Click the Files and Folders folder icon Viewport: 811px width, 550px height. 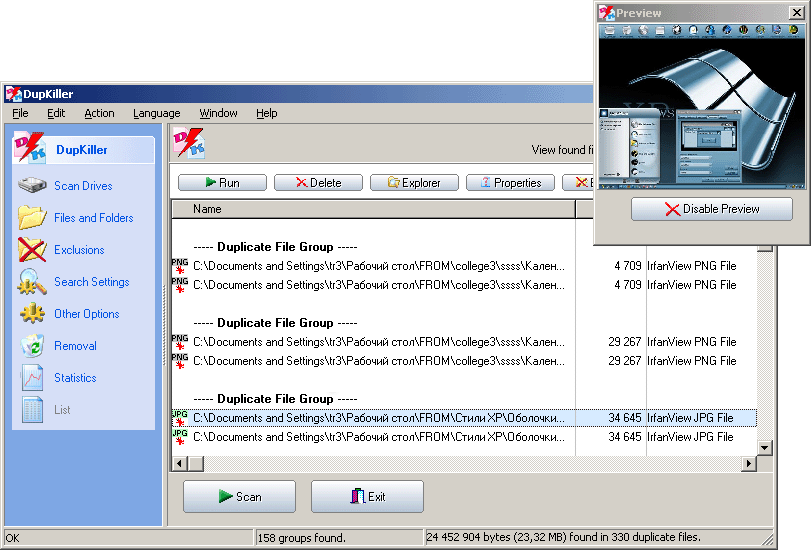tap(32, 217)
